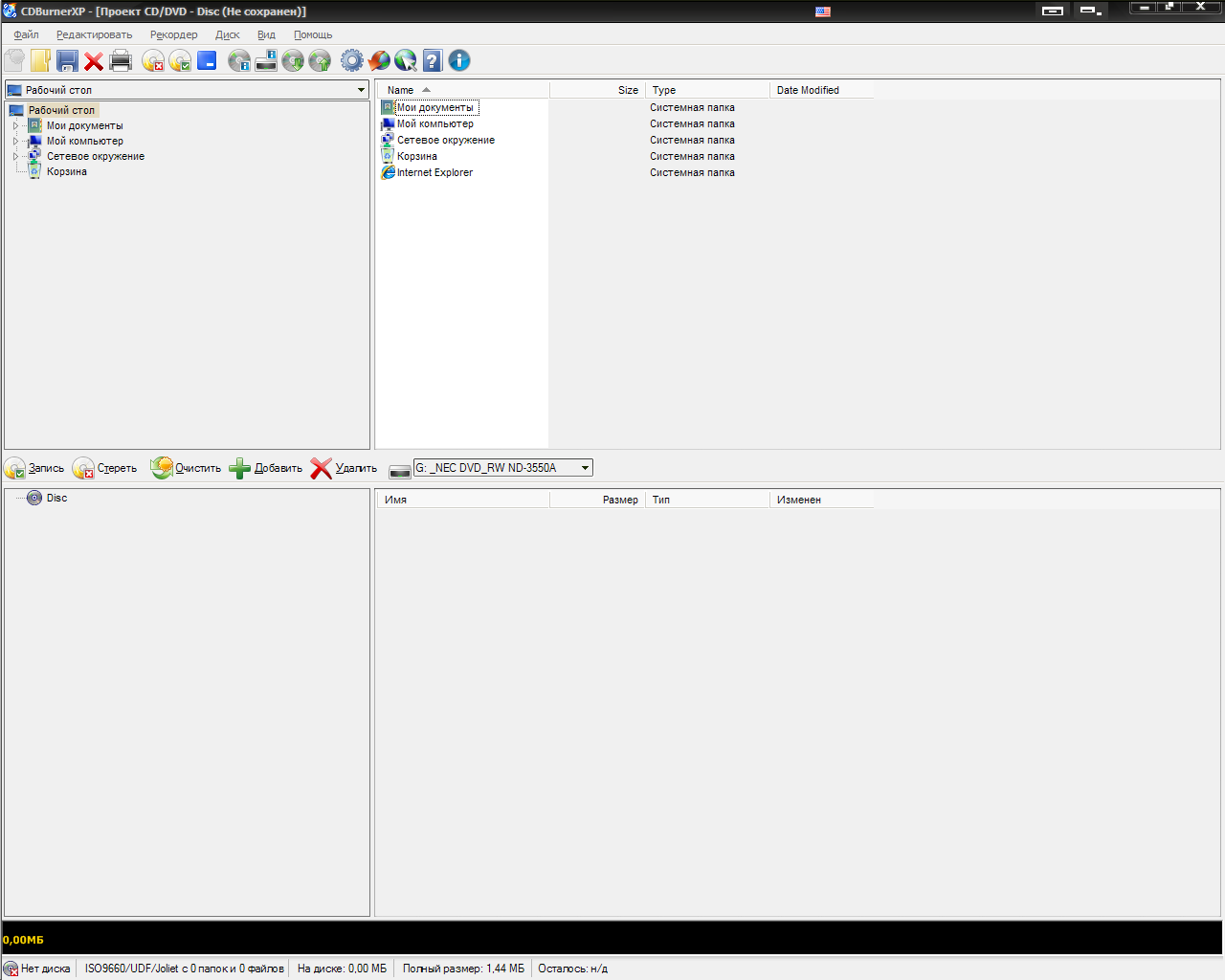1225x980 pixels.
Task: Click the Добавить button
Action: click(265, 468)
